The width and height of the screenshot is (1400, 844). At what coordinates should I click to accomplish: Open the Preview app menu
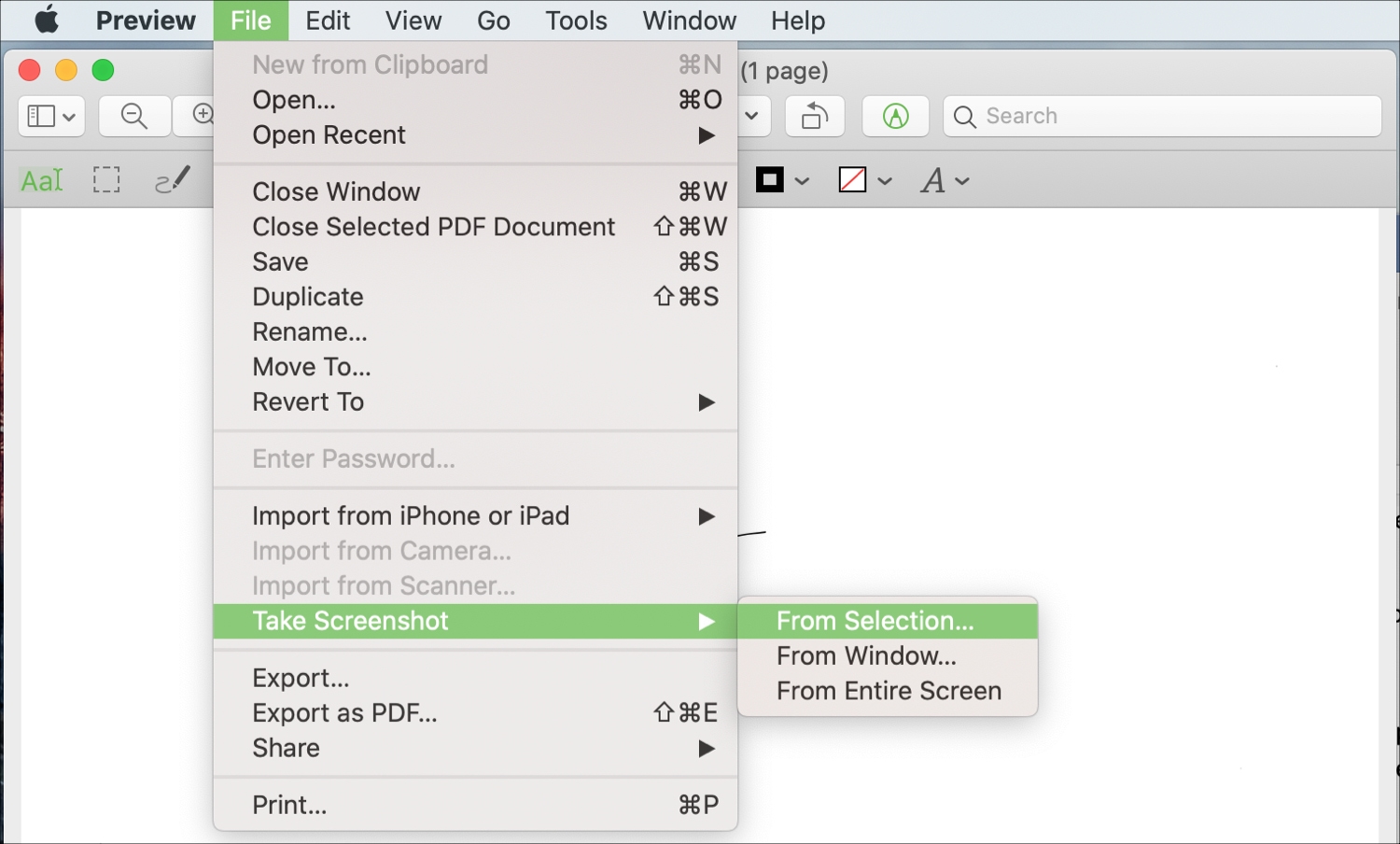coord(146,20)
